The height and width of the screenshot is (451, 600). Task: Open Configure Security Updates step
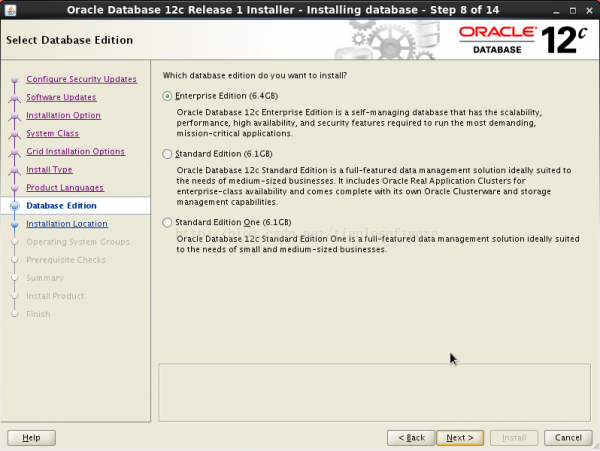click(82, 79)
